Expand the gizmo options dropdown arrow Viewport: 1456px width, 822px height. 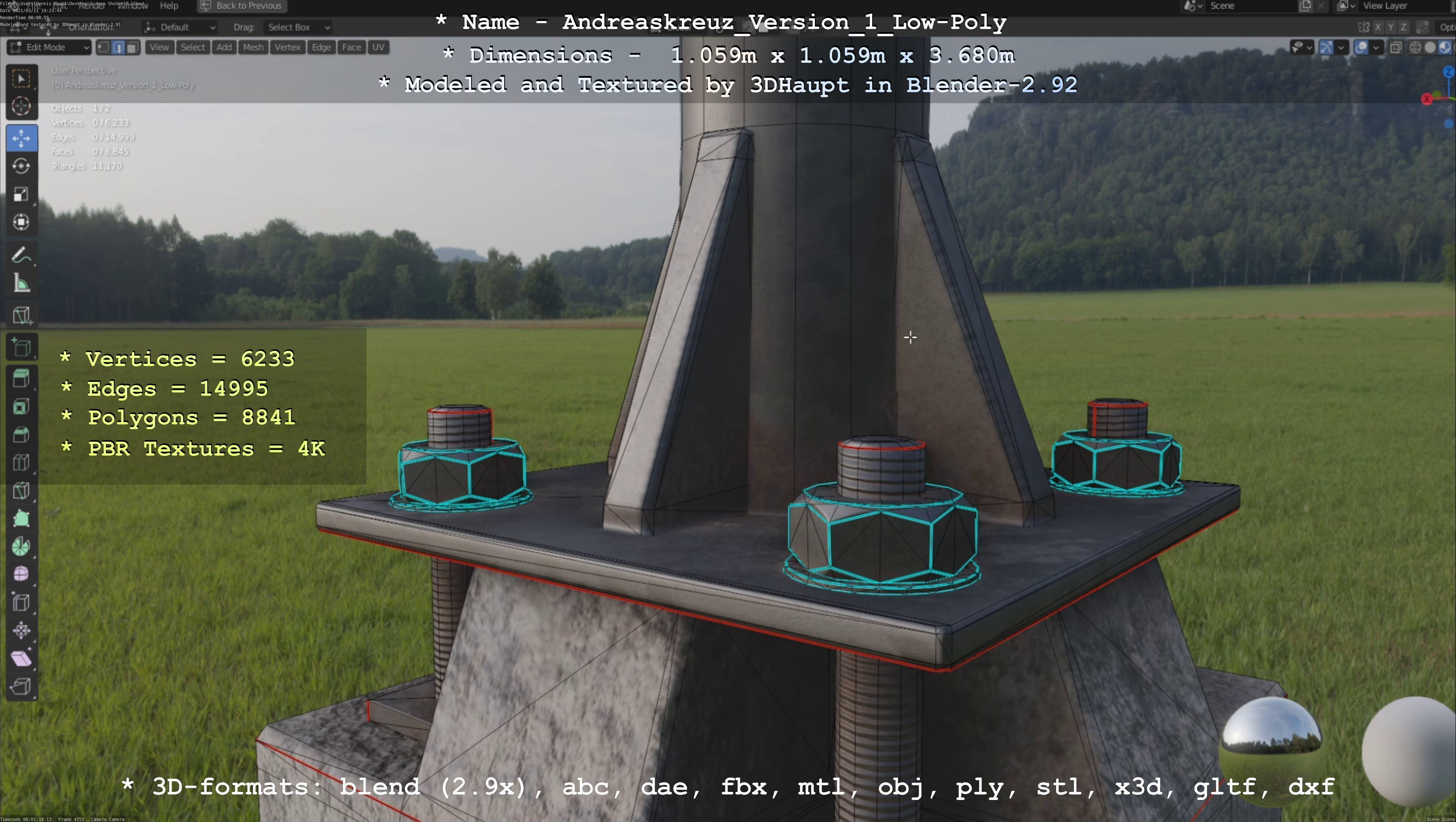tap(1341, 47)
